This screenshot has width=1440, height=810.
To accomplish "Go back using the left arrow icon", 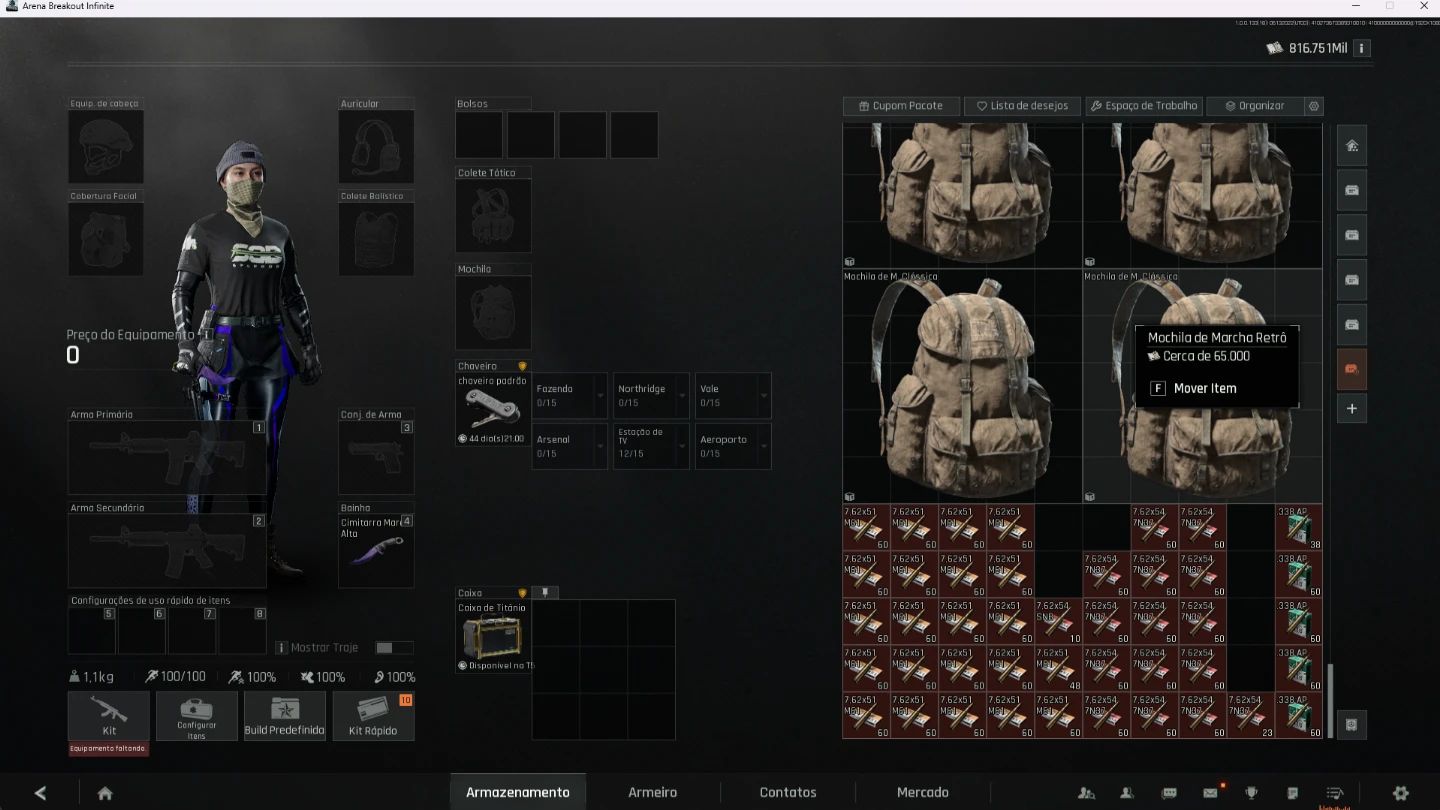I will (x=40, y=793).
